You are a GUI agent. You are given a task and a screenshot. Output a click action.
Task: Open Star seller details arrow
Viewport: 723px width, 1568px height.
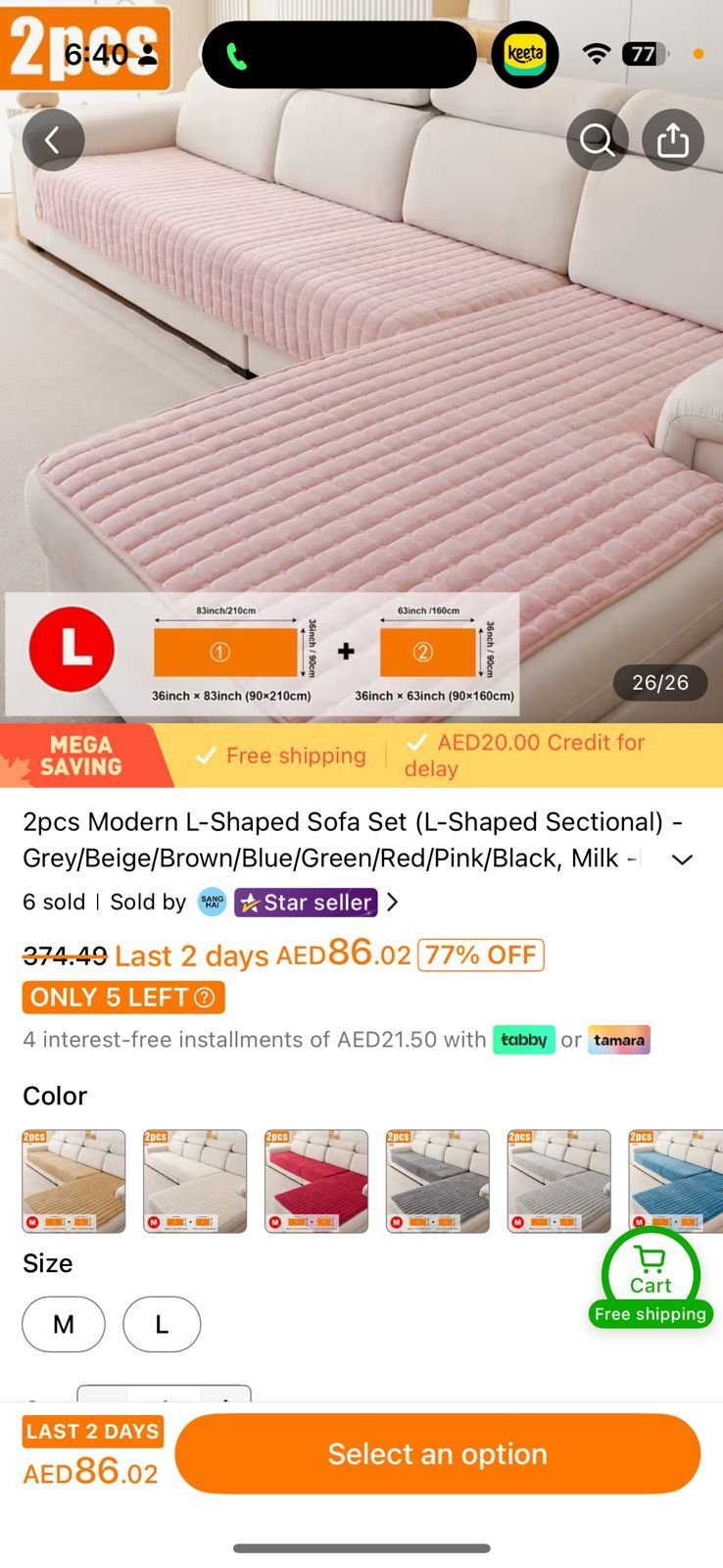pos(392,902)
